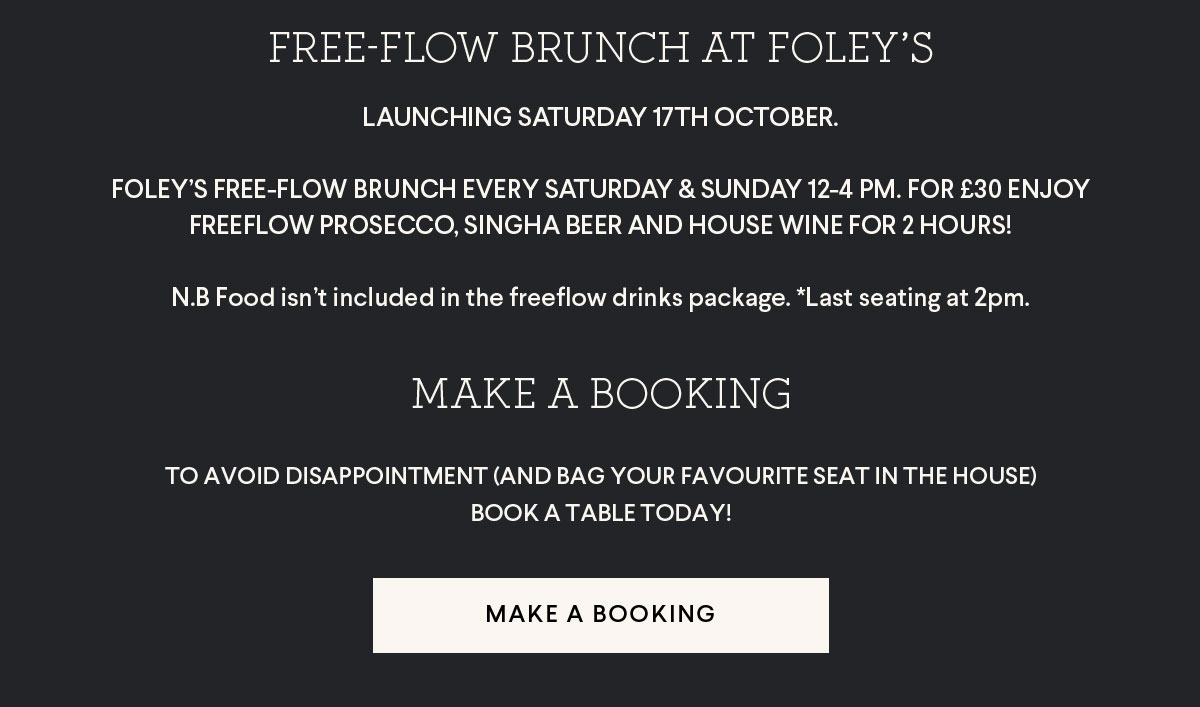Click the white Make a Booking button
Viewport: 1200px width, 707px height.
(x=600, y=615)
